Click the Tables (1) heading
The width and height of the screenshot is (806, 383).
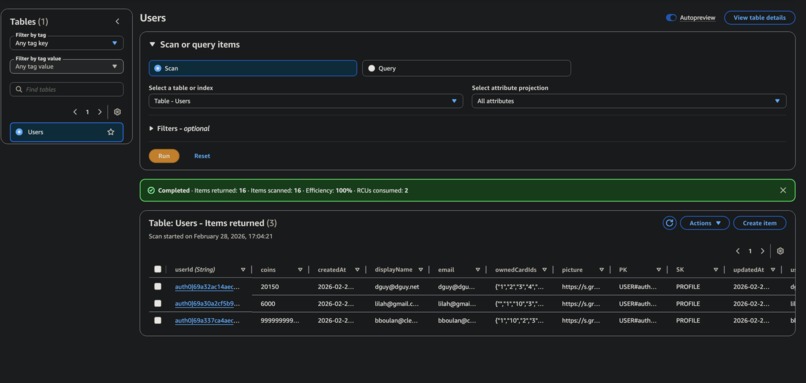(x=29, y=22)
